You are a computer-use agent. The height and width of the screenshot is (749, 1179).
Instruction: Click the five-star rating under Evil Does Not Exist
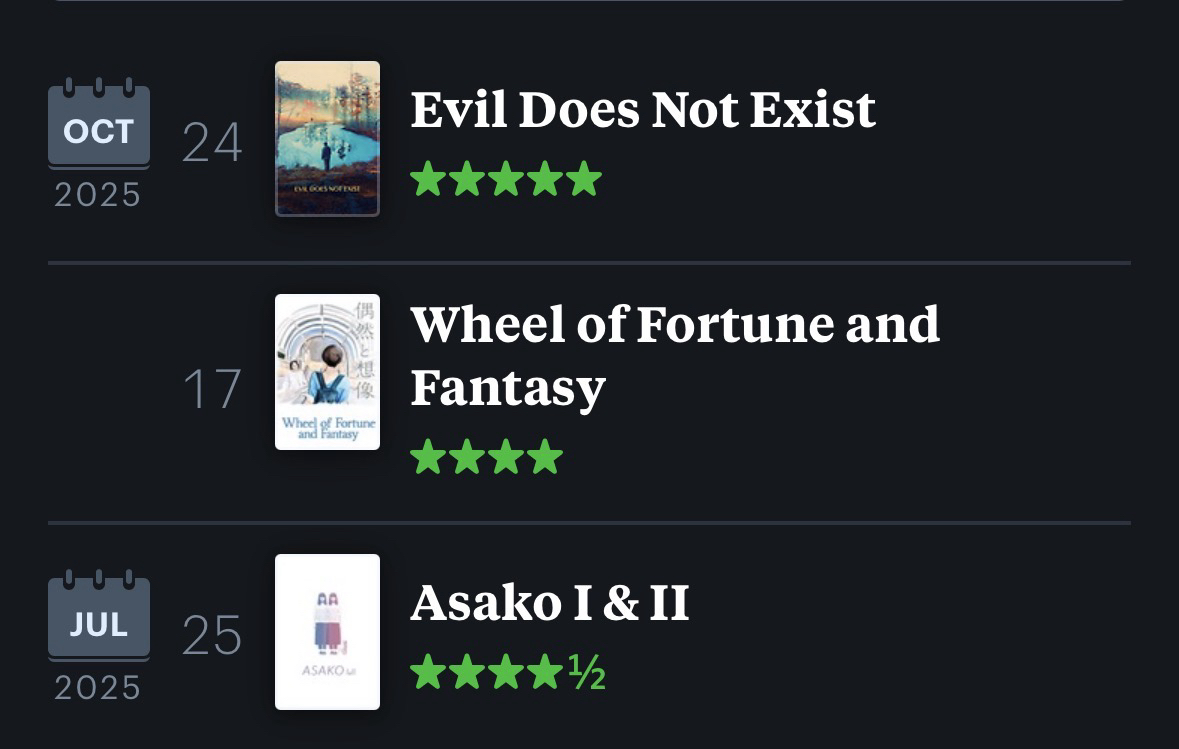click(x=506, y=180)
